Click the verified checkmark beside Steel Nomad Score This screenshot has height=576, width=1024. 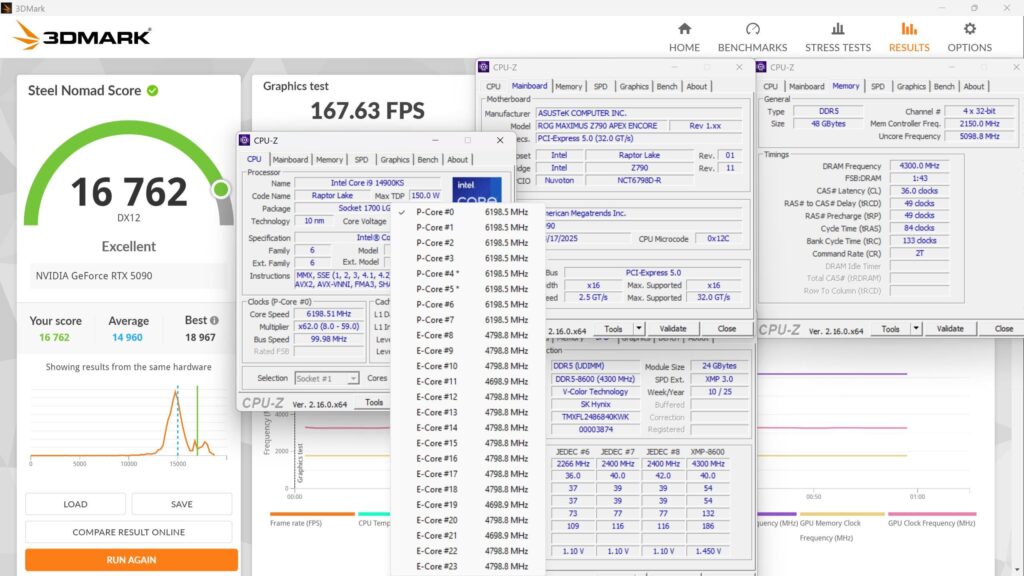[x=153, y=90]
